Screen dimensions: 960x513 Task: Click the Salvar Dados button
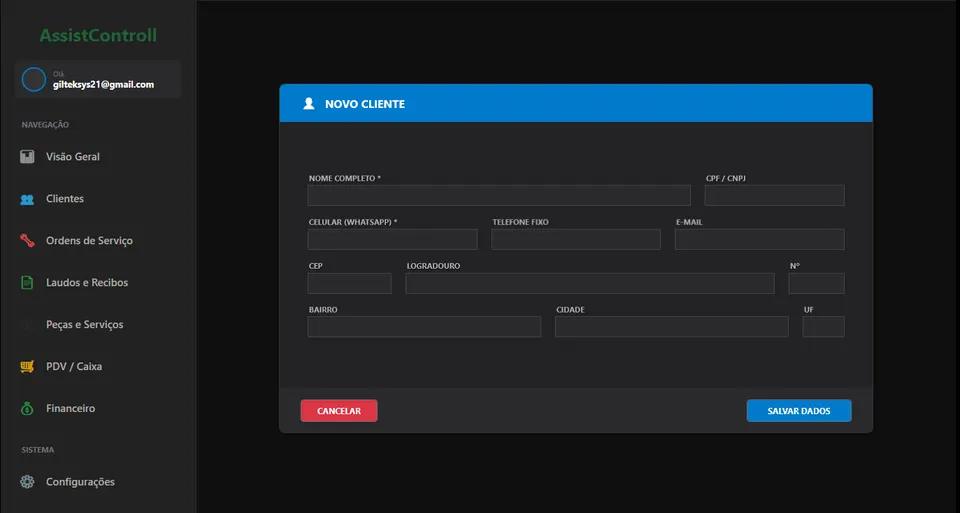[799, 411]
